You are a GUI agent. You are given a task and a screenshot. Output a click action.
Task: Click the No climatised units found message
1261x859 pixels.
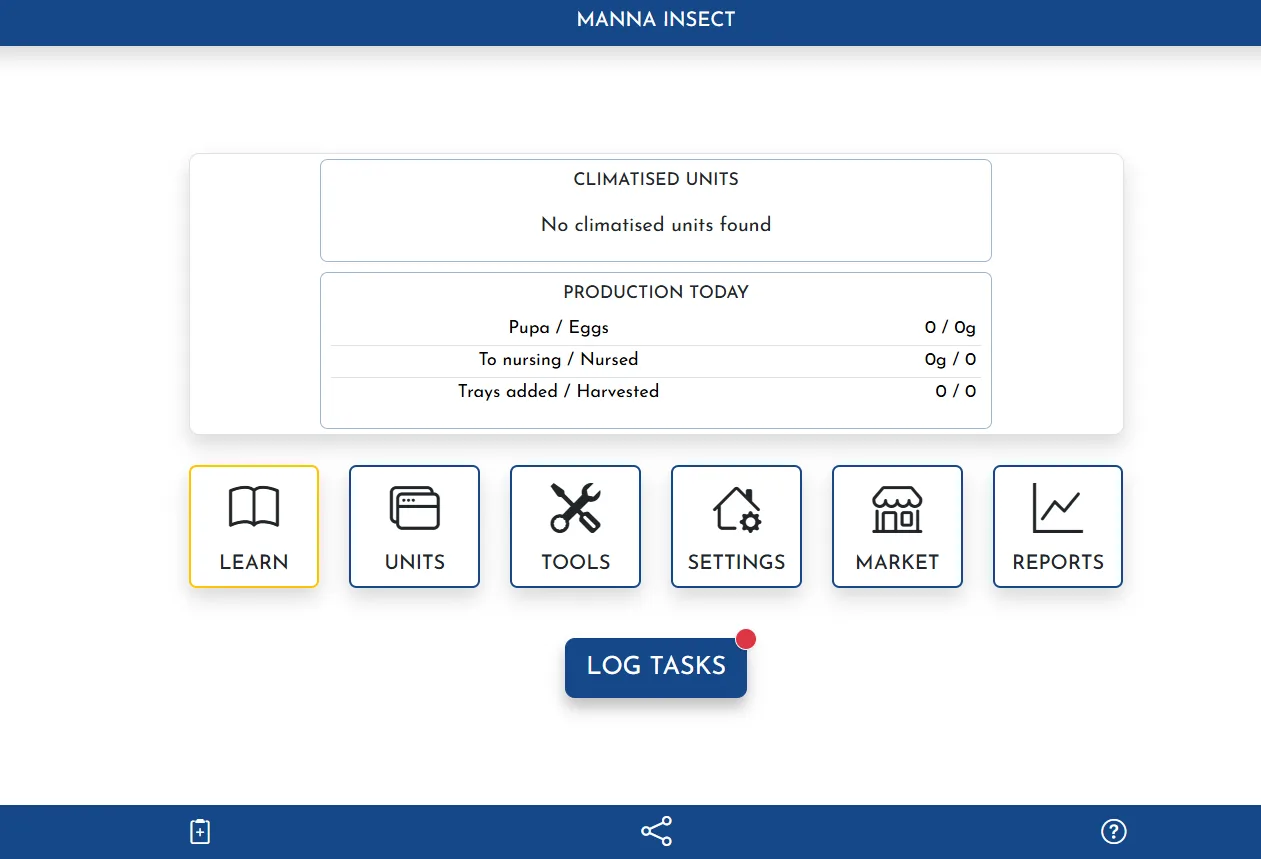click(x=655, y=225)
